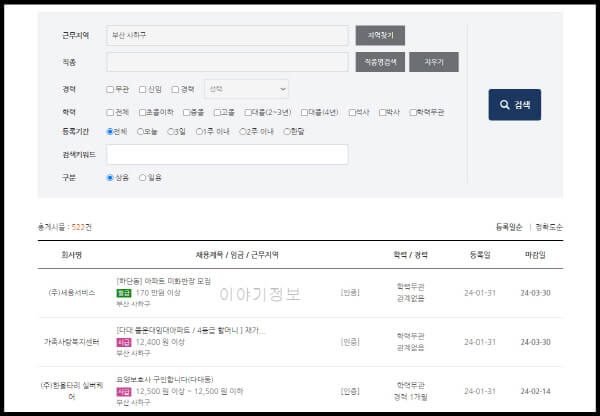Click the 경력 1개월 requirement text
Viewport: 600px width, 416px height.
[x=410, y=397]
